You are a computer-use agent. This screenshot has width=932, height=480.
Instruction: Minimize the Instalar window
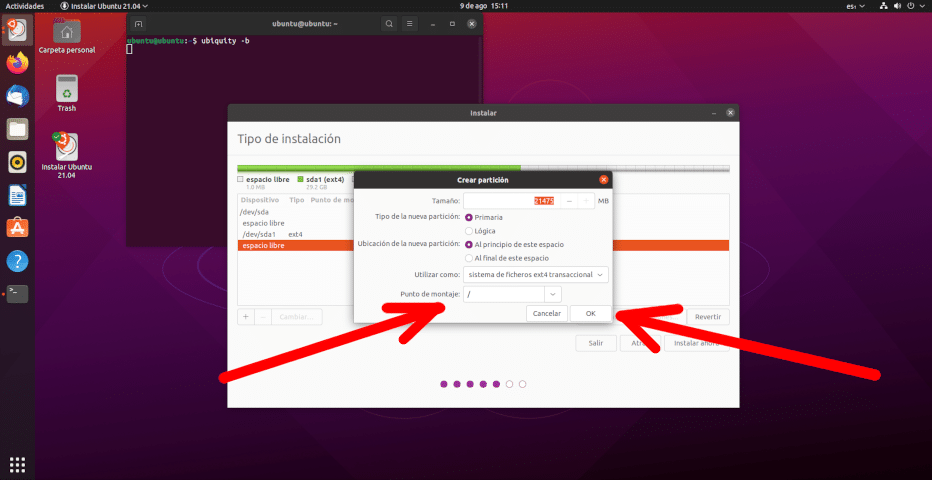click(713, 113)
